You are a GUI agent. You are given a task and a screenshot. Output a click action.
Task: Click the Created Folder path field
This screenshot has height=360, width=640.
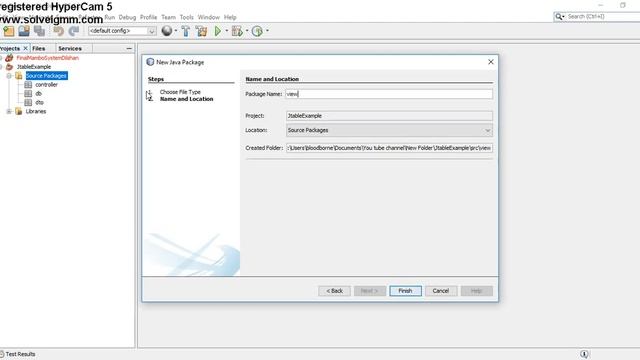389,148
